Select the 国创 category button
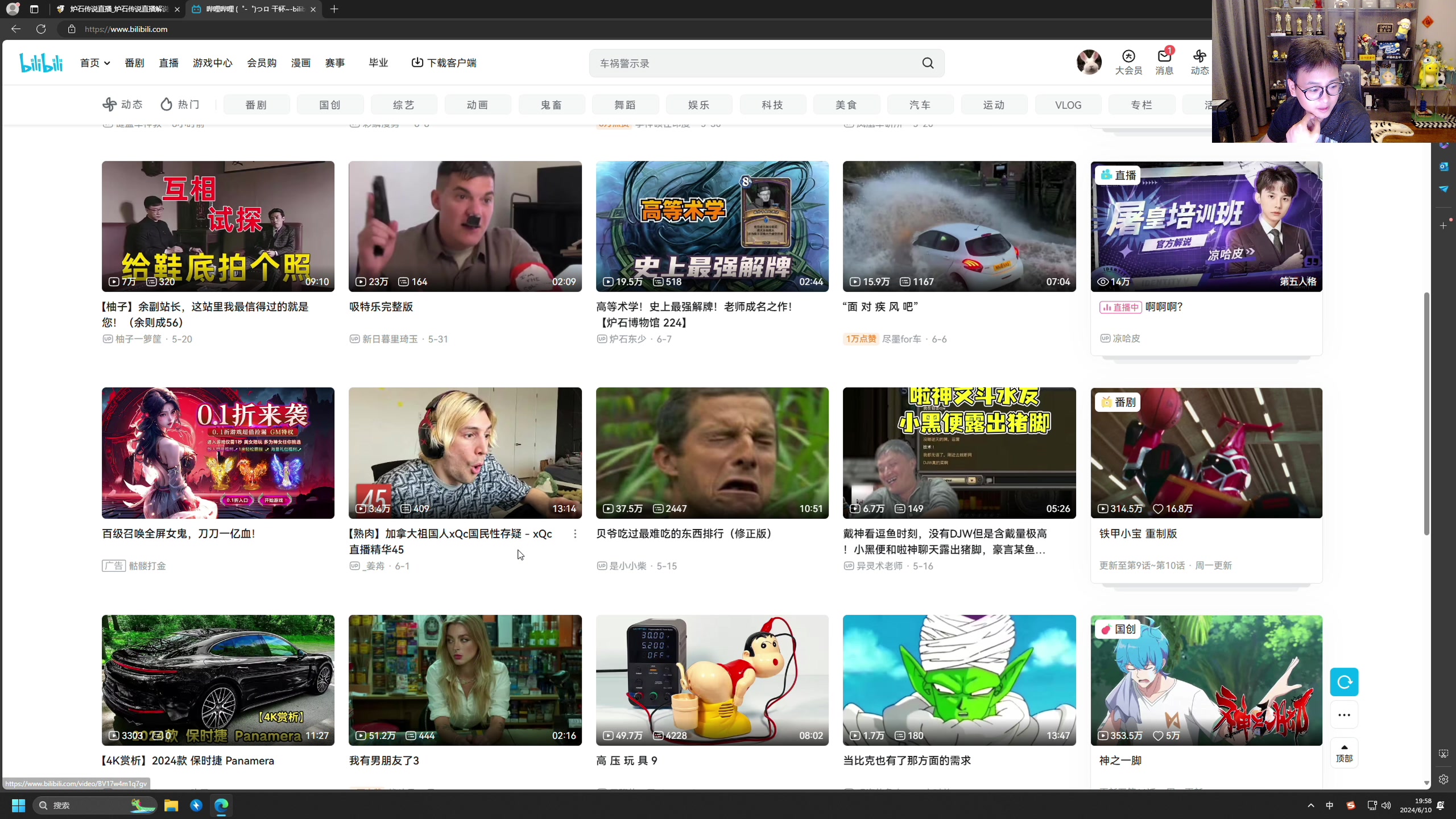1456x819 pixels. pos(330,105)
